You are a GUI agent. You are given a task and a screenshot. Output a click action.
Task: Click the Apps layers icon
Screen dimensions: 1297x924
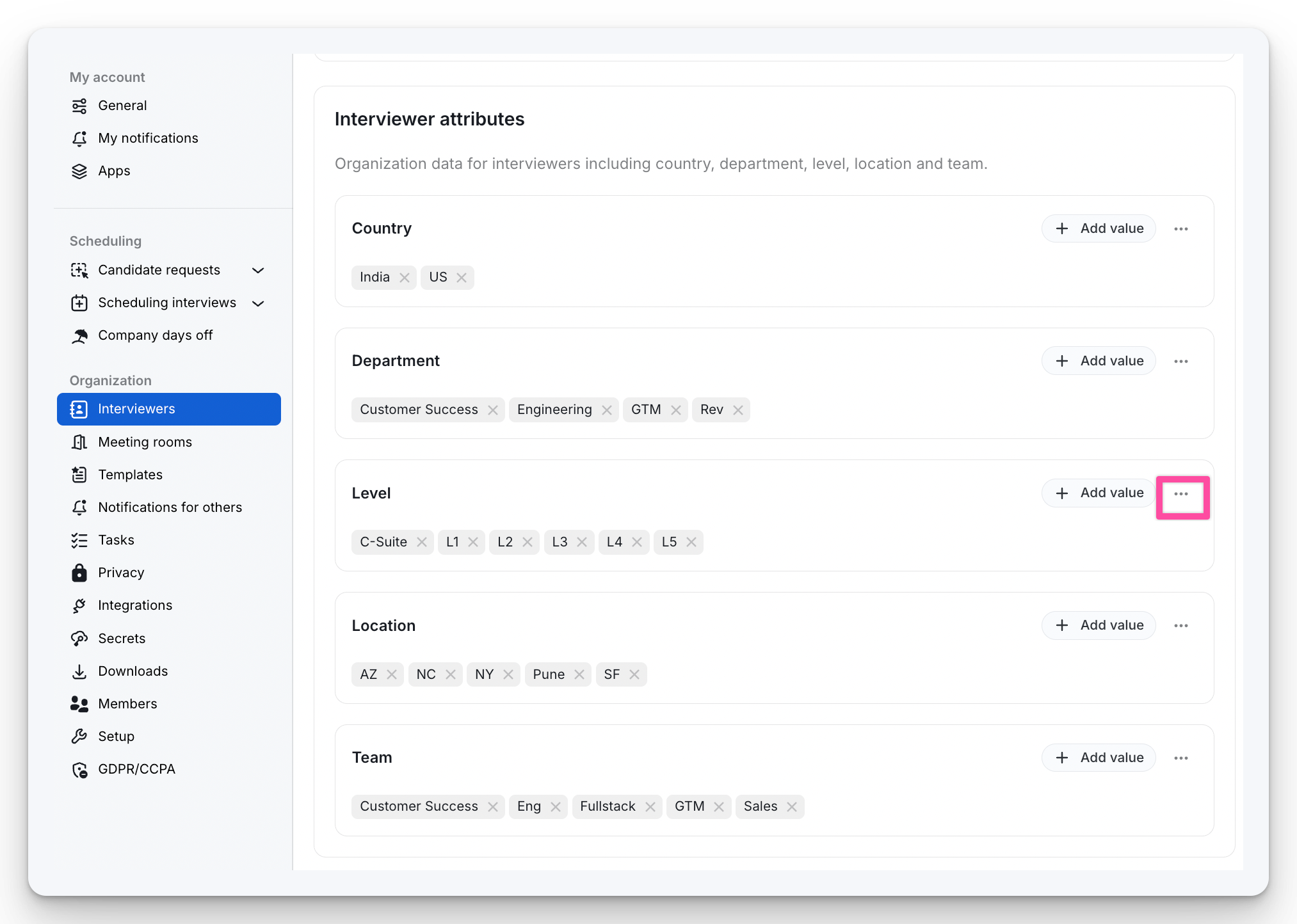click(x=79, y=171)
